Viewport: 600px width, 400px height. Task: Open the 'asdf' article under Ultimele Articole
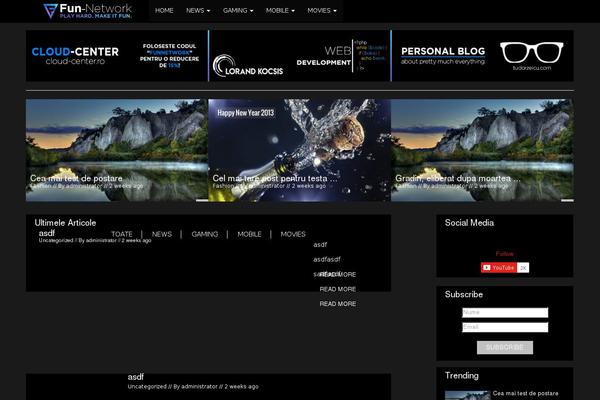47,233
